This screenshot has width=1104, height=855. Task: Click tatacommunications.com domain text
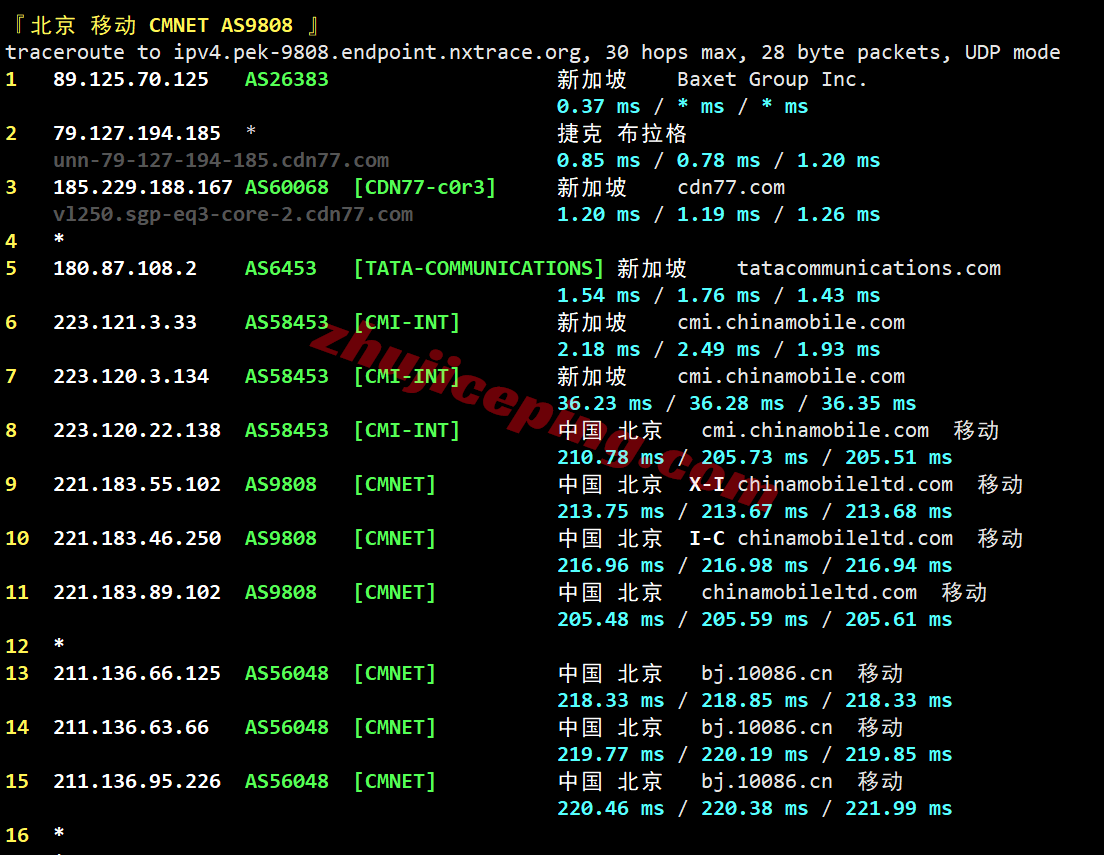[869, 268]
